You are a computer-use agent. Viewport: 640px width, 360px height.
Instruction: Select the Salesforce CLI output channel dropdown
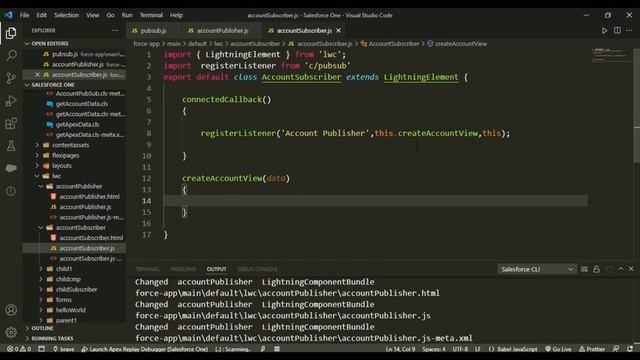tap(537, 269)
